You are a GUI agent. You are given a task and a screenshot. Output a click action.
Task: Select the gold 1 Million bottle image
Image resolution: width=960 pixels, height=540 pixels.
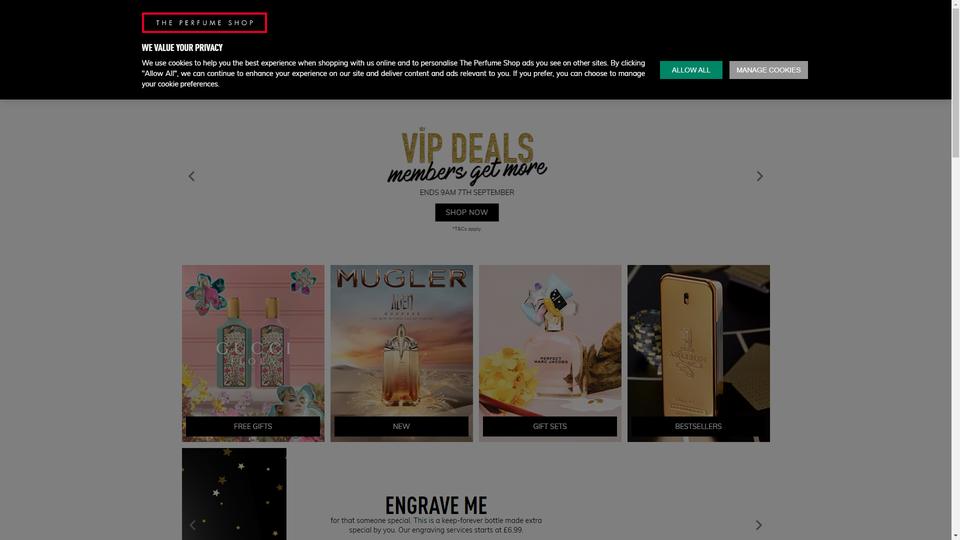[x=699, y=340]
